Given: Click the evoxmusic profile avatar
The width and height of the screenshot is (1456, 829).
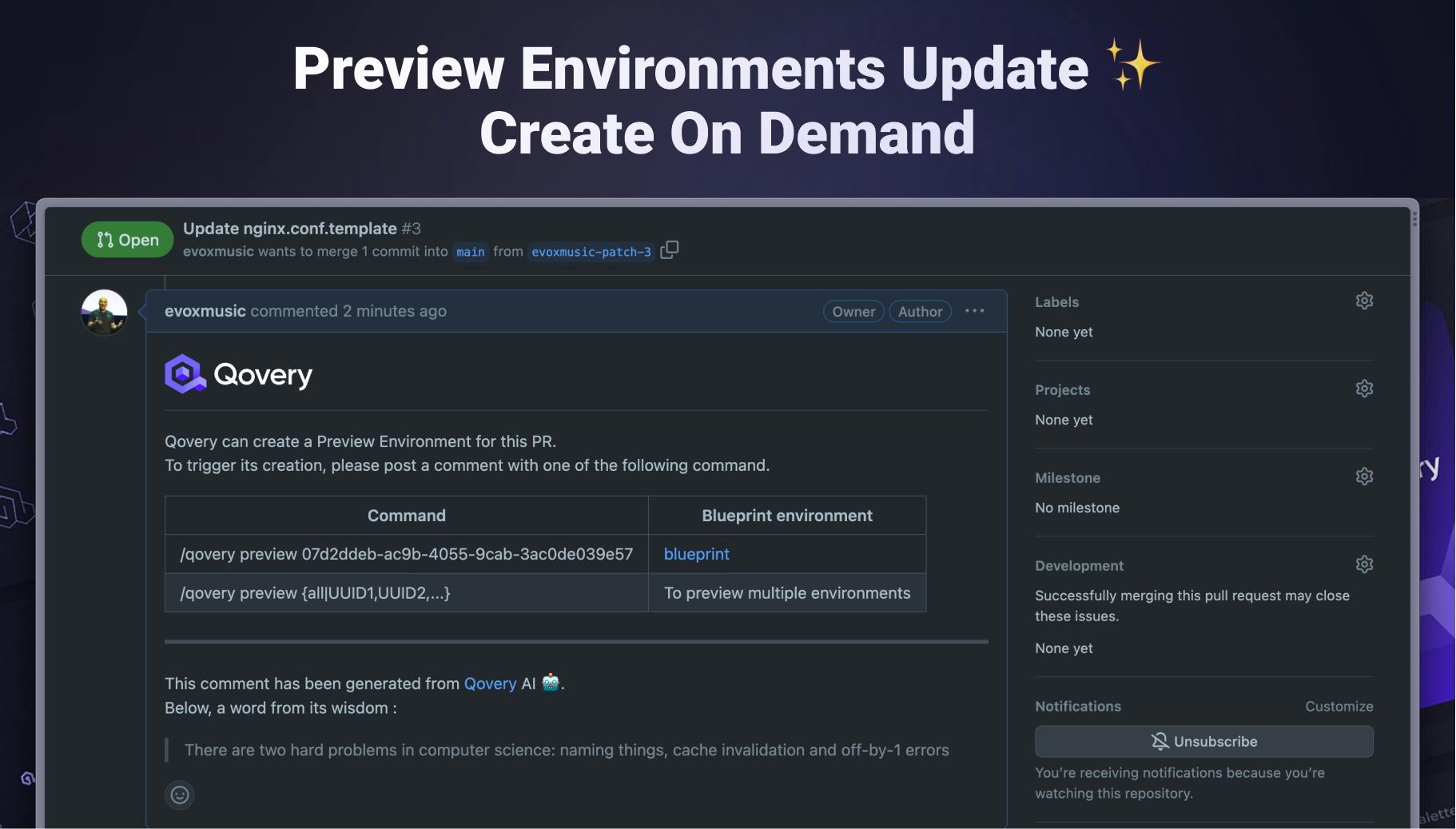Looking at the screenshot, I should coord(103,313).
